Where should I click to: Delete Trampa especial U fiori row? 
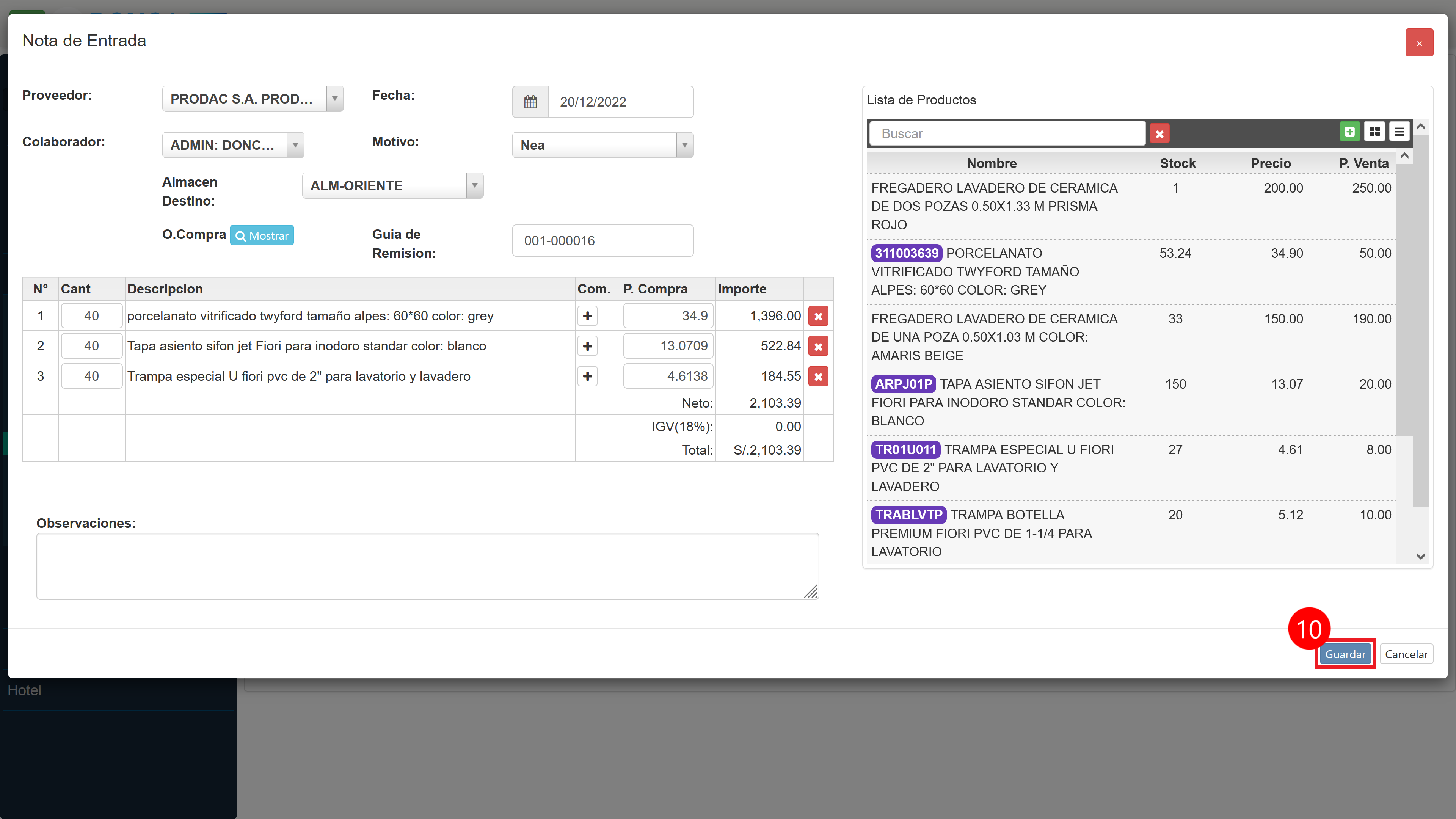coord(818,377)
